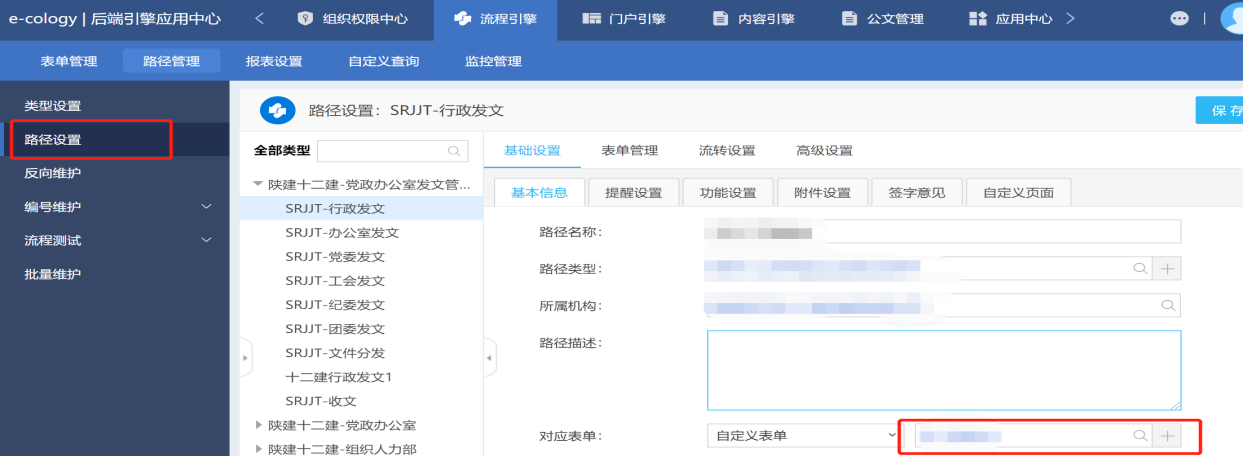The height and width of the screenshot is (456, 1243).
Task: Expand the 流程测试 sidebar menu
Action: (207, 240)
